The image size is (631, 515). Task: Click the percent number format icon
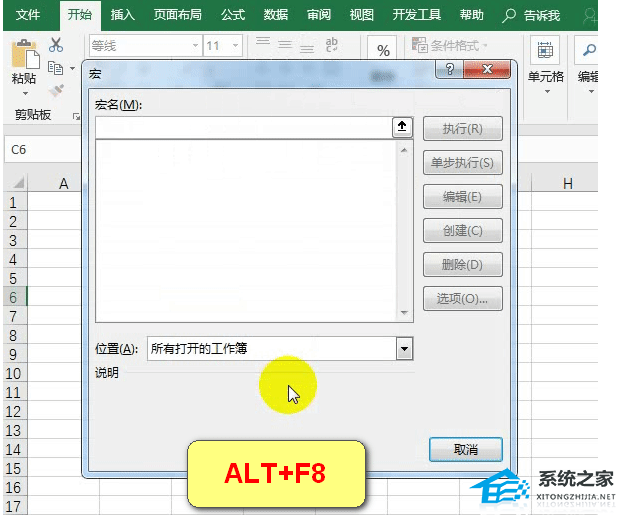(383, 50)
